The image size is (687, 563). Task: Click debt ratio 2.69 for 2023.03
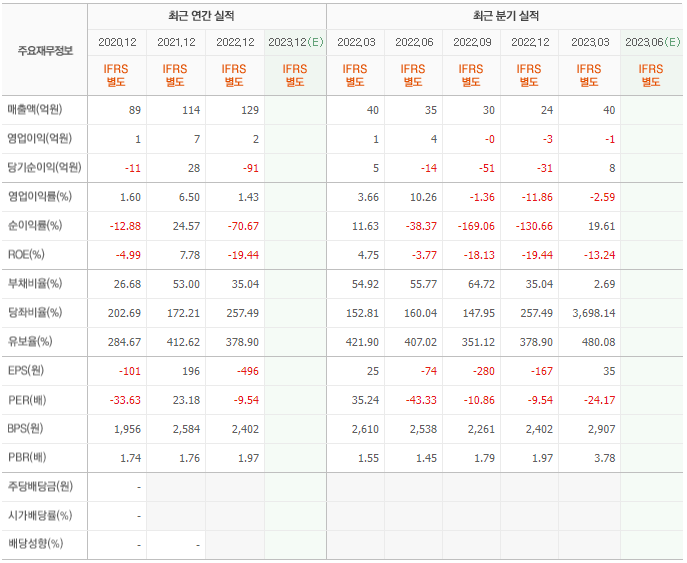[x=605, y=284]
